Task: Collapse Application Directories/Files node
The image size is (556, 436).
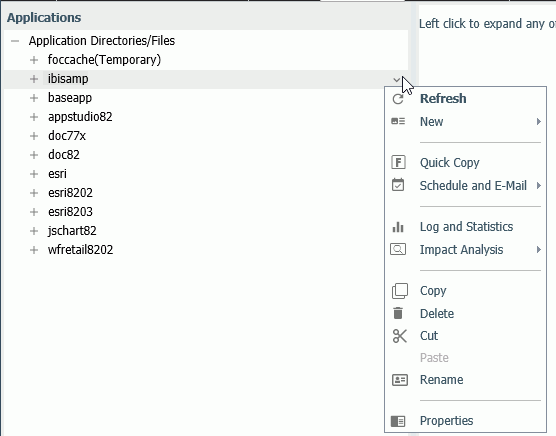Action: coord(15,41)
